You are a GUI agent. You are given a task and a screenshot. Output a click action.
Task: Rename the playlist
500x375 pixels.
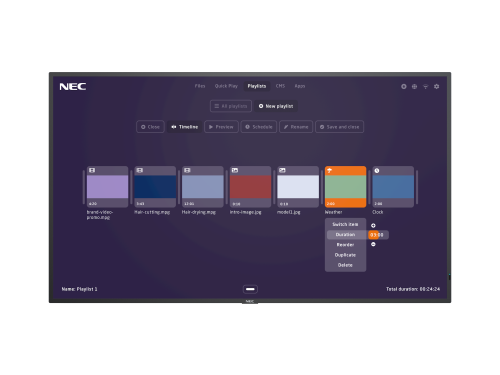click(x=296, y=127)
